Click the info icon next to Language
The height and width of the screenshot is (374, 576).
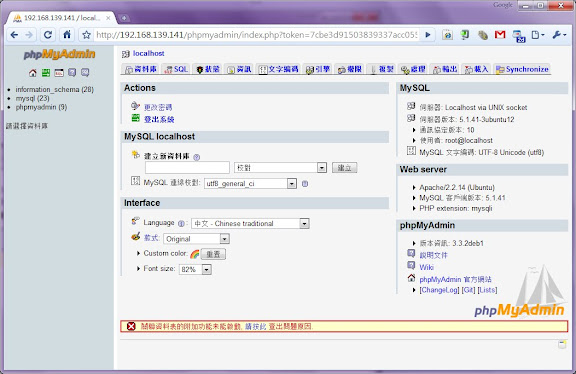(181, 223)
